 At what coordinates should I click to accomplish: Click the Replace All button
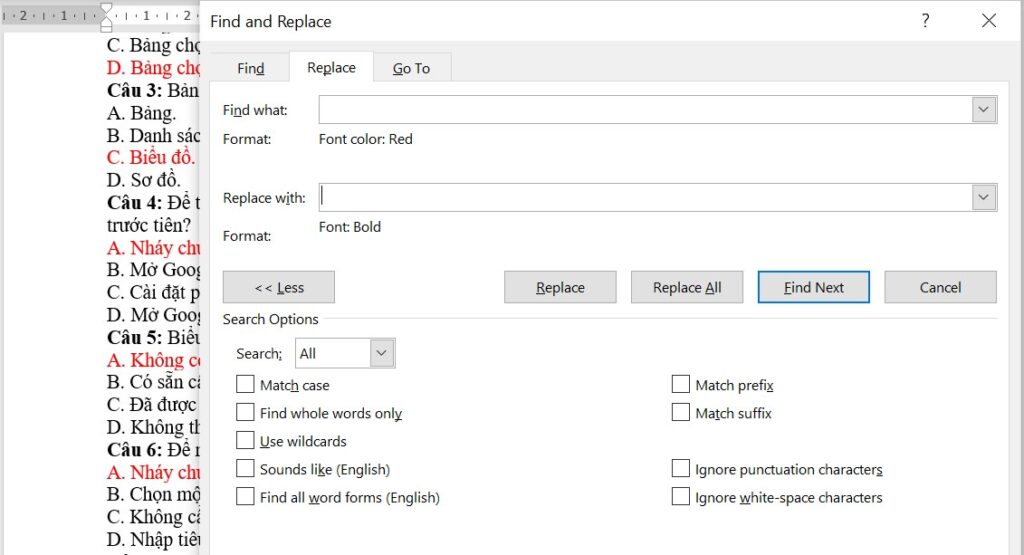pos(687,287)
